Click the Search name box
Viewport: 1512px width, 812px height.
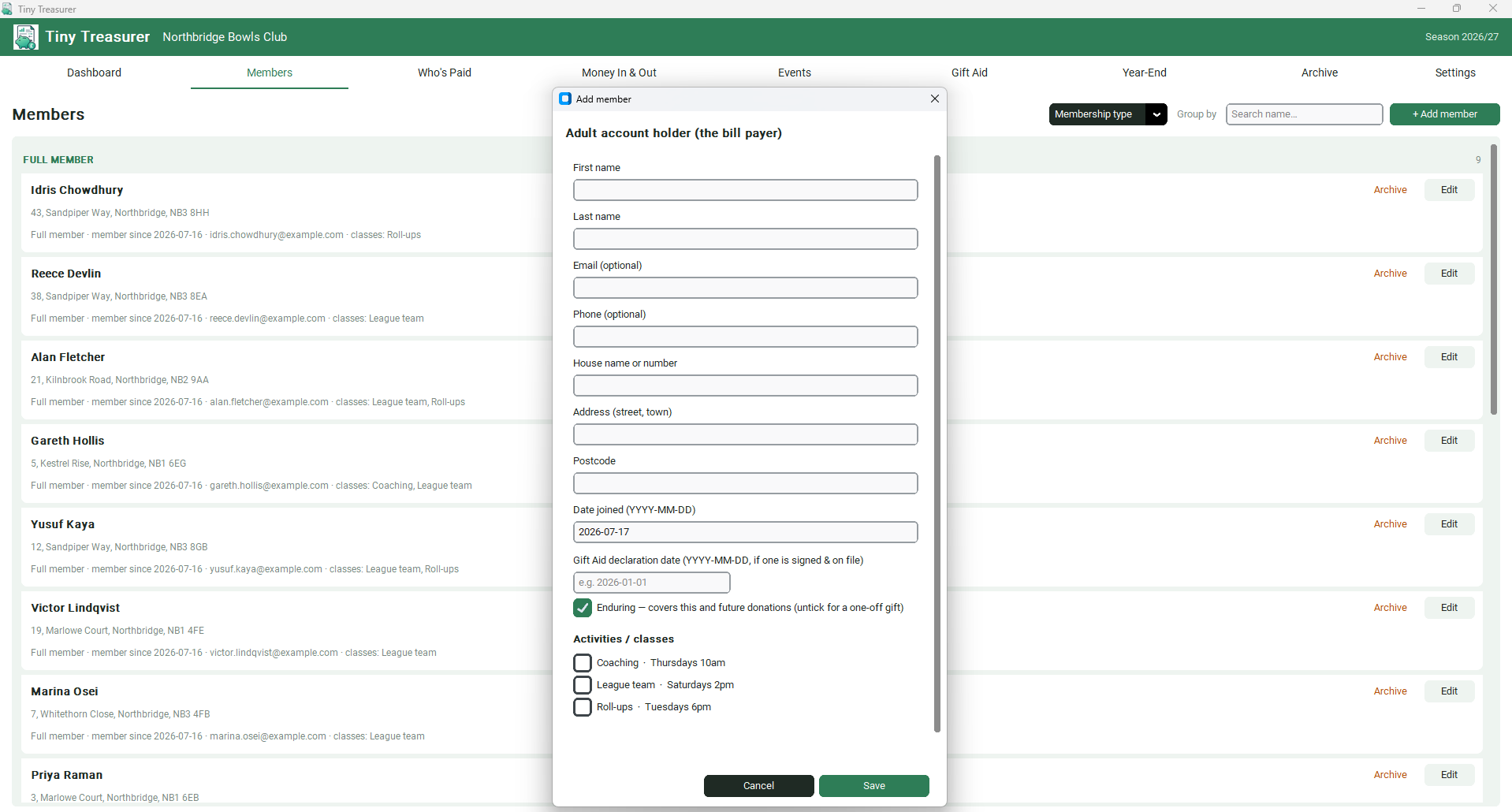click(1305, 114)
